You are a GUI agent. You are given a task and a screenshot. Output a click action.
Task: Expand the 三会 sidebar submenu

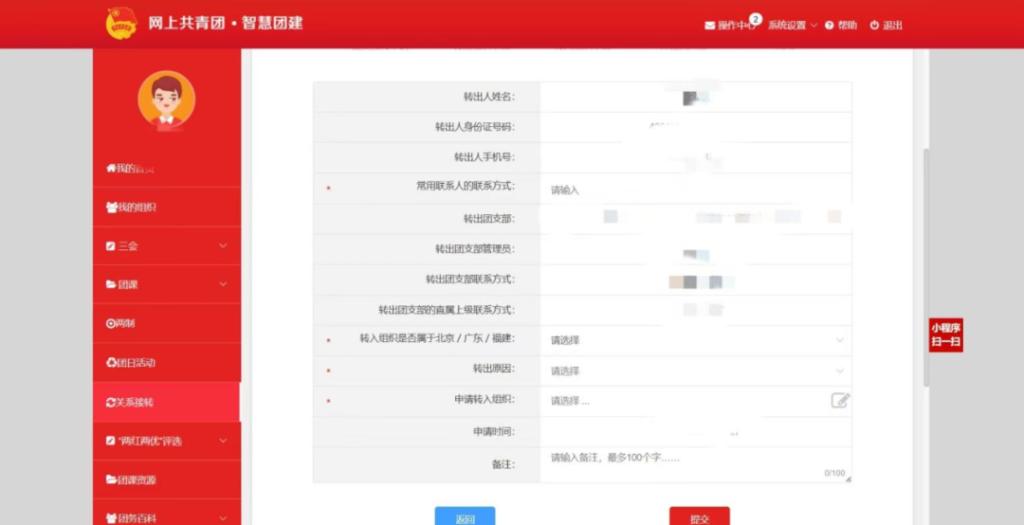tap(222, 246)
